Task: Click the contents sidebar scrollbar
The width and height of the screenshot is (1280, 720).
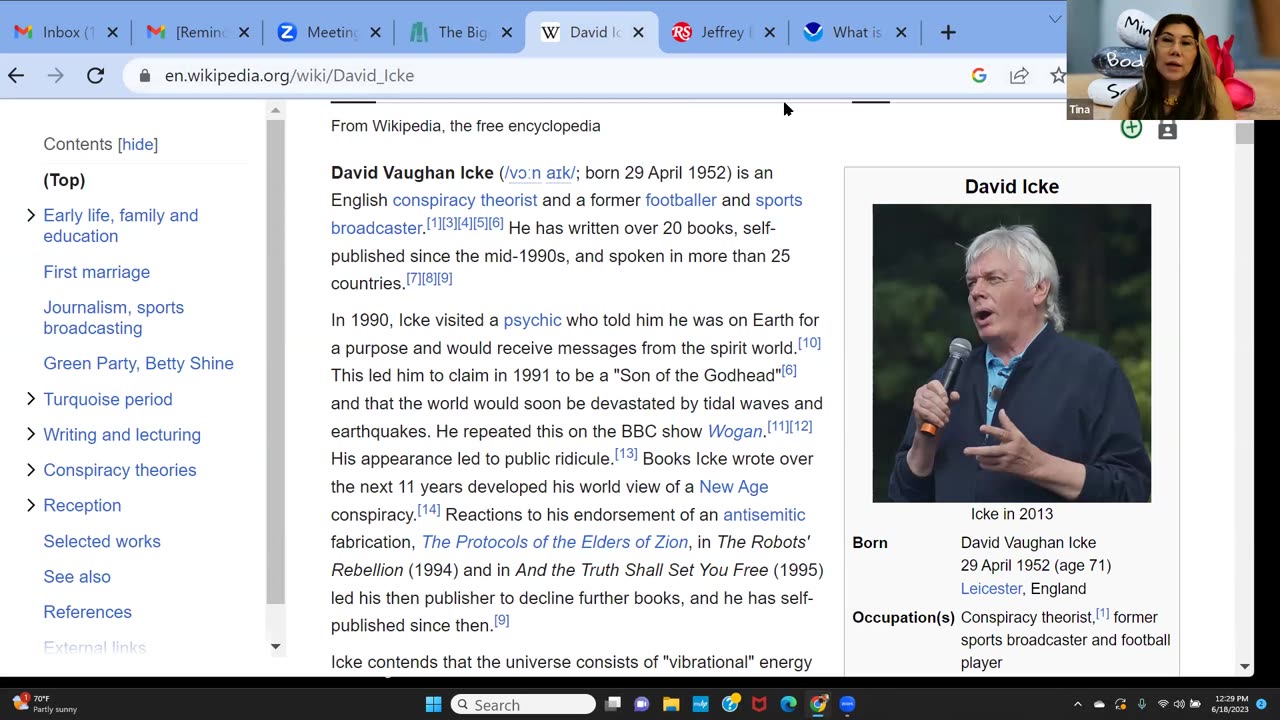Action: [276, 360]
